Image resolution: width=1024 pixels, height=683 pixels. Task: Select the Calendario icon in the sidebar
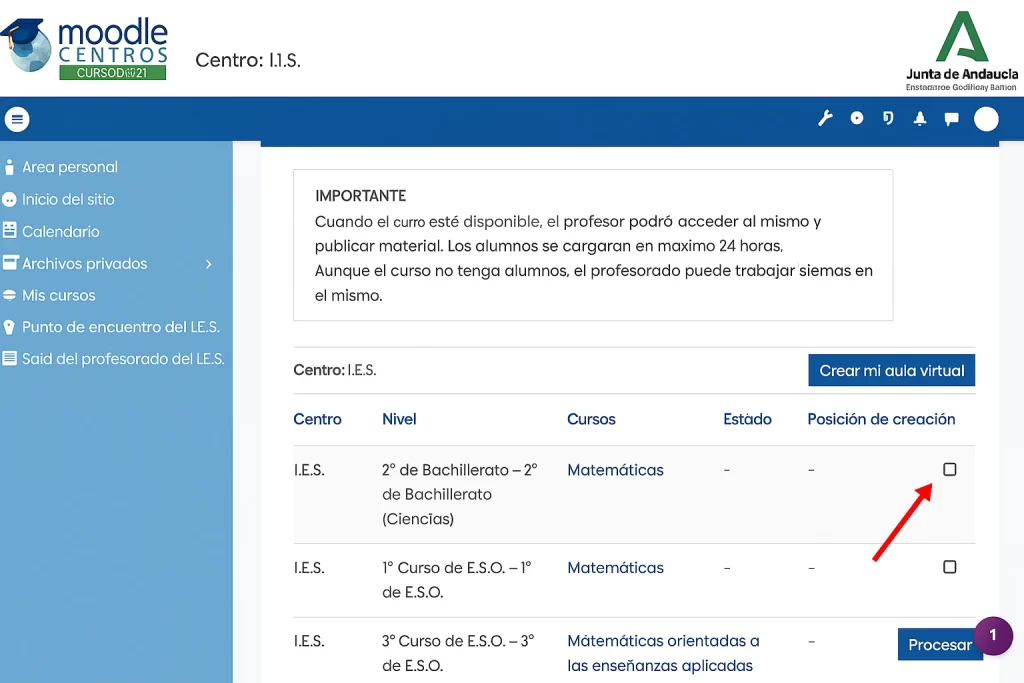click(9, 231)
